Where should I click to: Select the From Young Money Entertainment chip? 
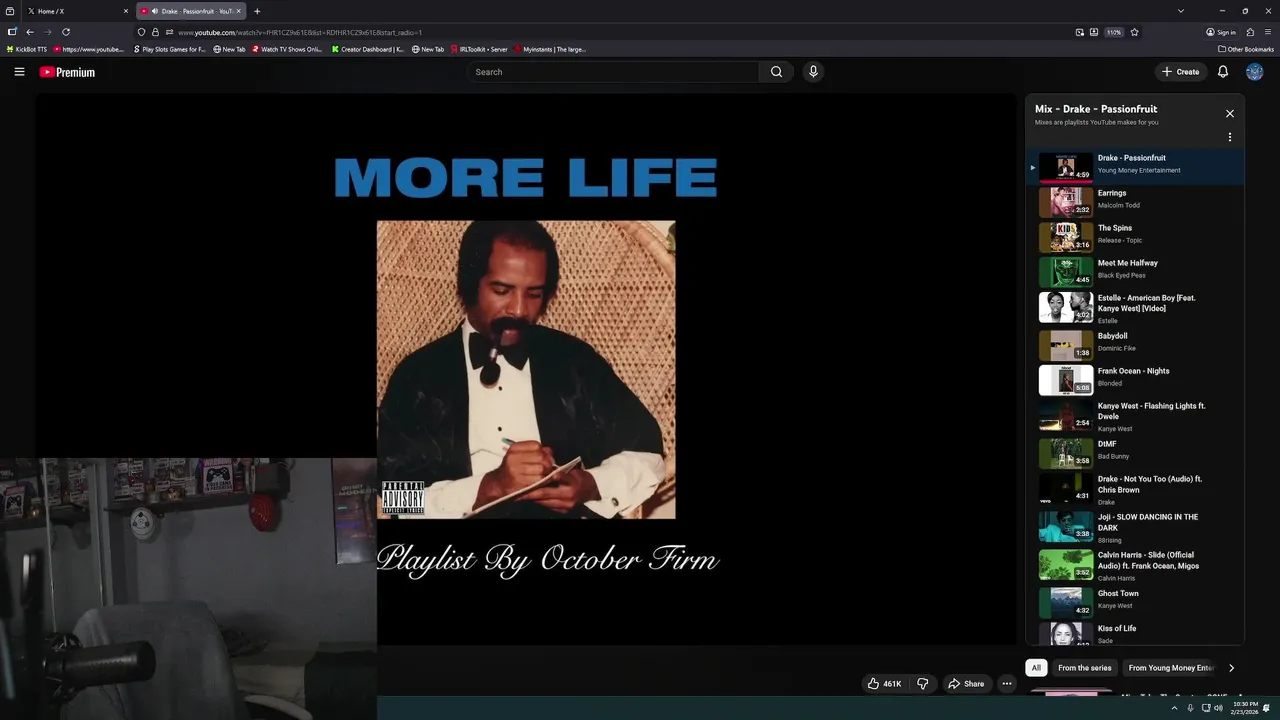pos(1170,668)
